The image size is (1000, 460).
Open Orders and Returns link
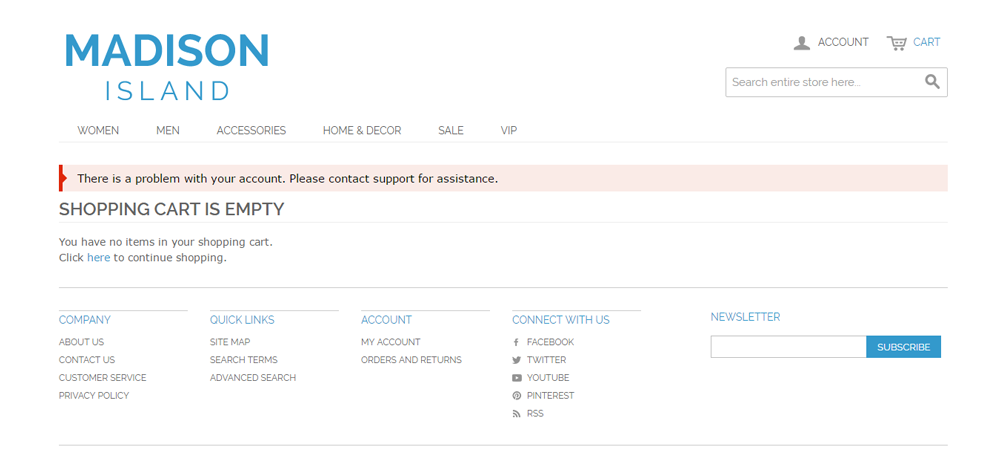(411, 360)
